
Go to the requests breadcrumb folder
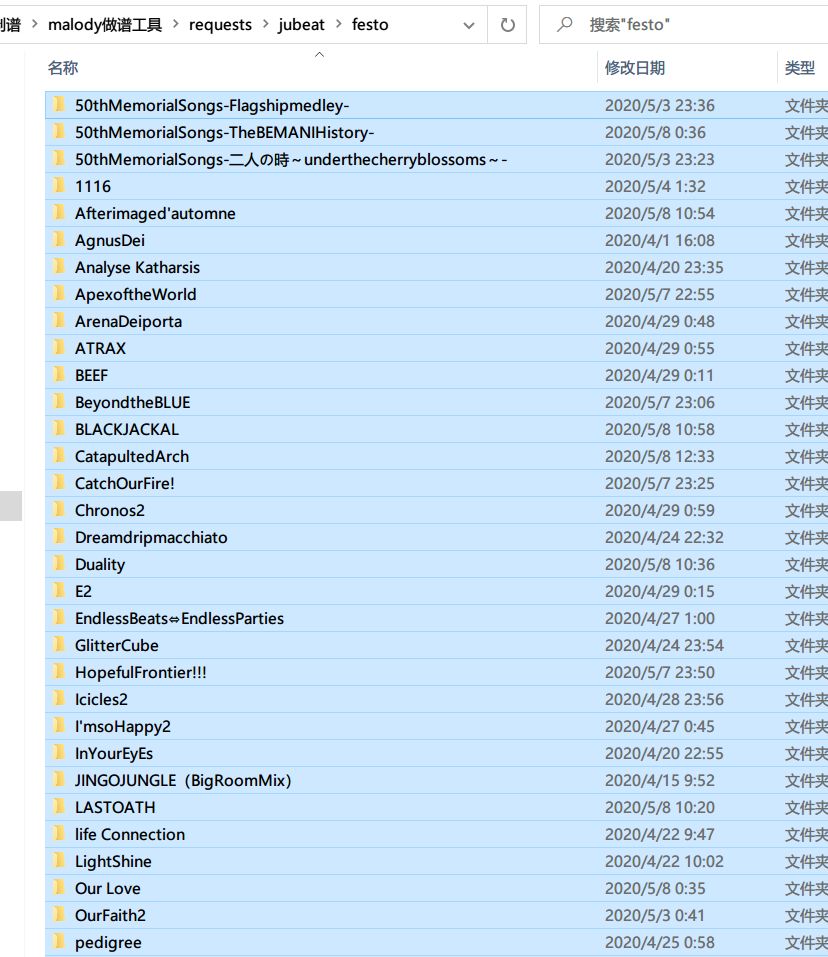(220, 25)
